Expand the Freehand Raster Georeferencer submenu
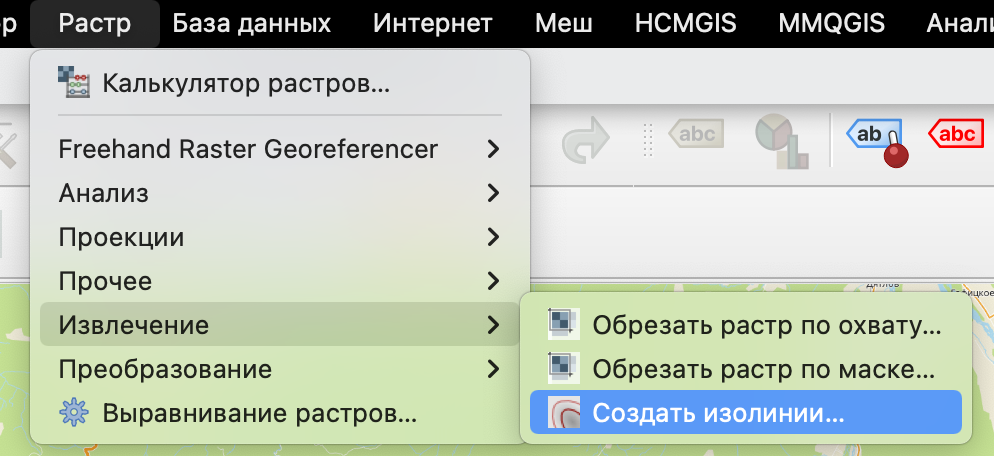Screen dimensions: 994x456 (x=492, y=150)
